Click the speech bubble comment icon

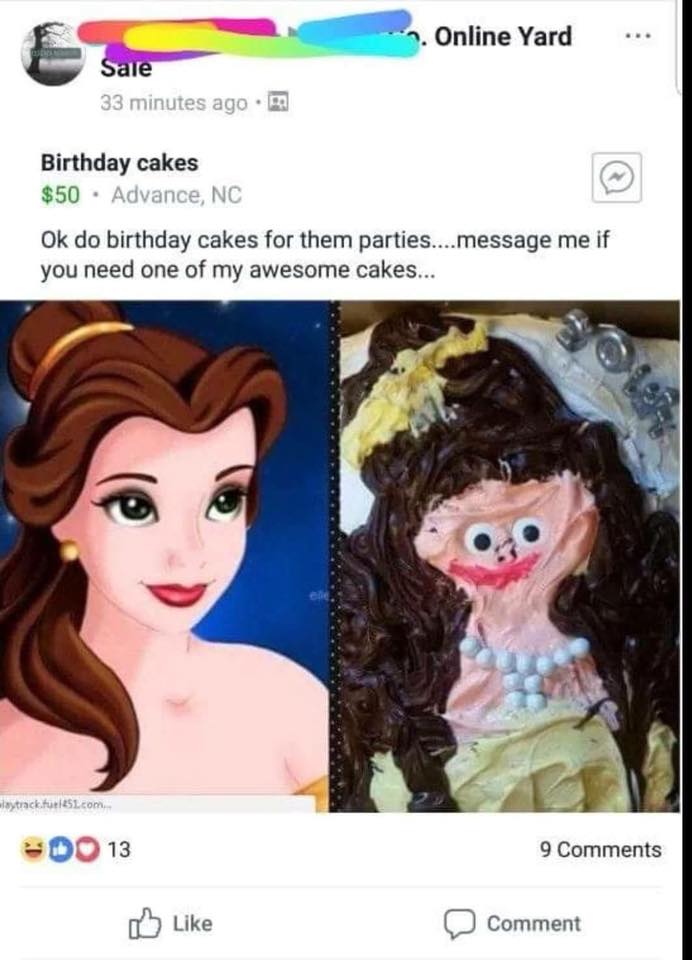pos(461,924)
